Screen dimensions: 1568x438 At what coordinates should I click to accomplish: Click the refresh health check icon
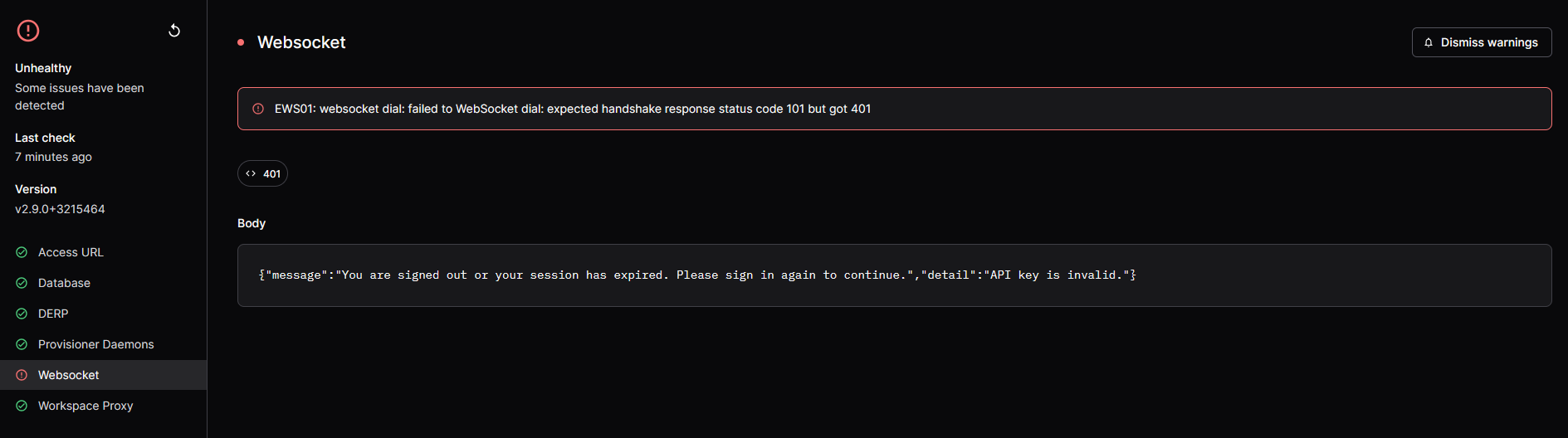[174, 31]
